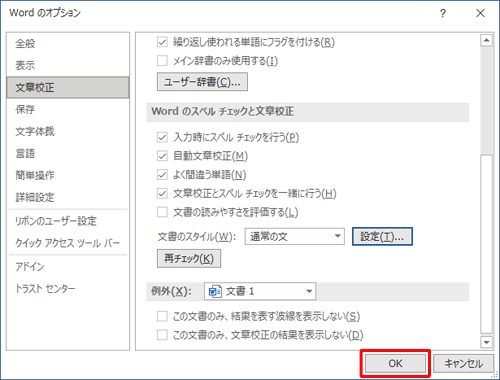
Task: Confirm with the OK button
Action: point(395,363)
